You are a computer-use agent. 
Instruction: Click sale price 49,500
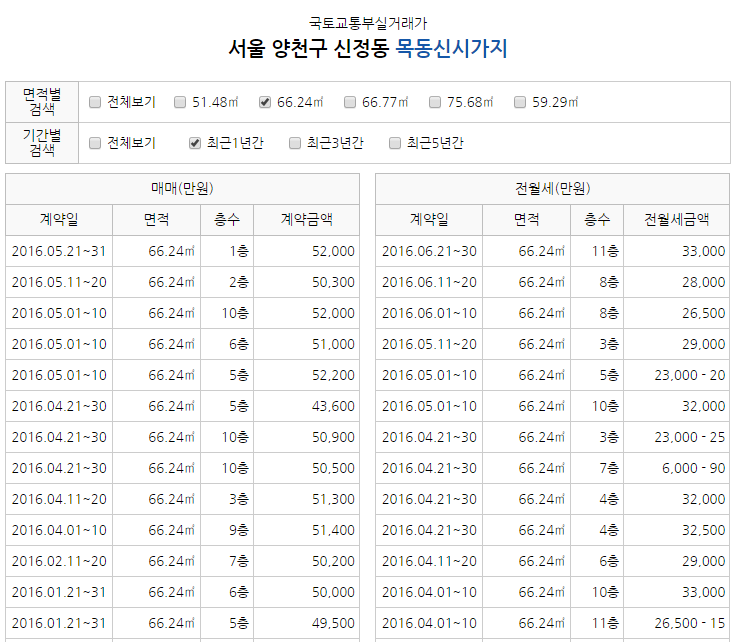click(333, 623)
